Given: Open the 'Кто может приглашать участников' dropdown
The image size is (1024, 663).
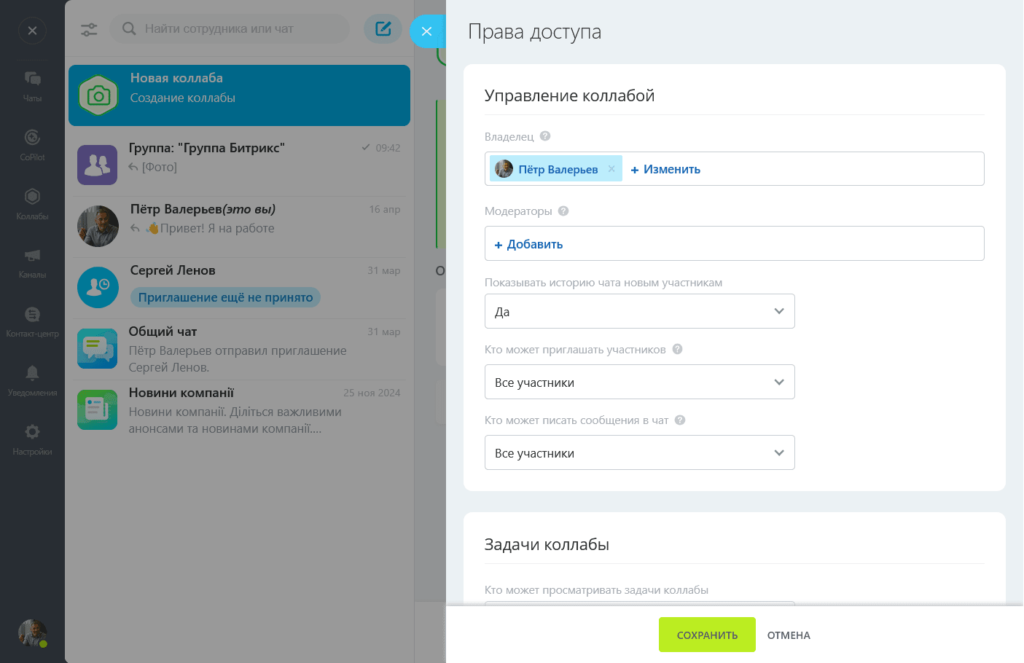Looking at the screenshot, I should [x=639, y=381].
